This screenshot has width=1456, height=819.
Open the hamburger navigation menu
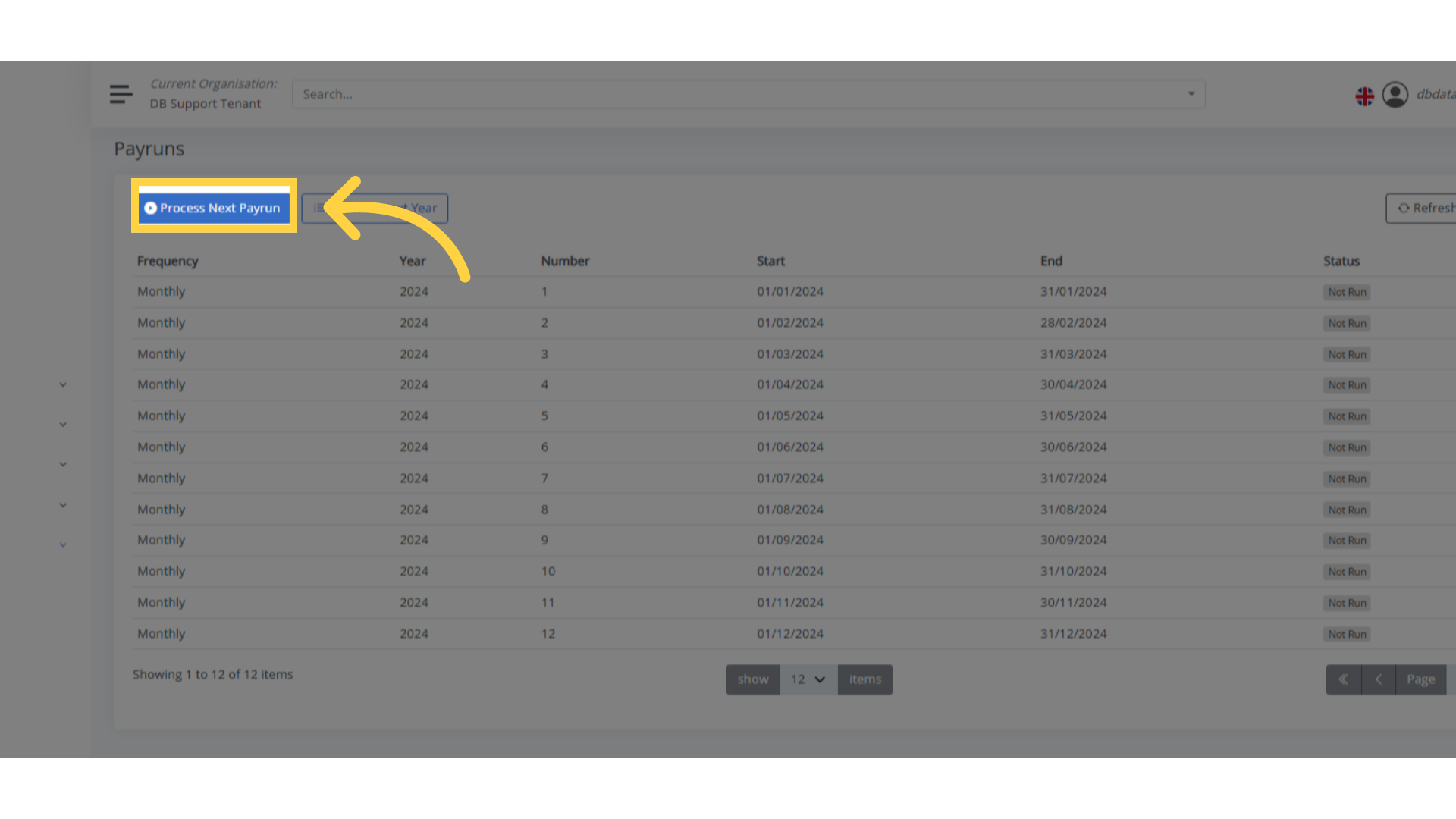(121, 94)
